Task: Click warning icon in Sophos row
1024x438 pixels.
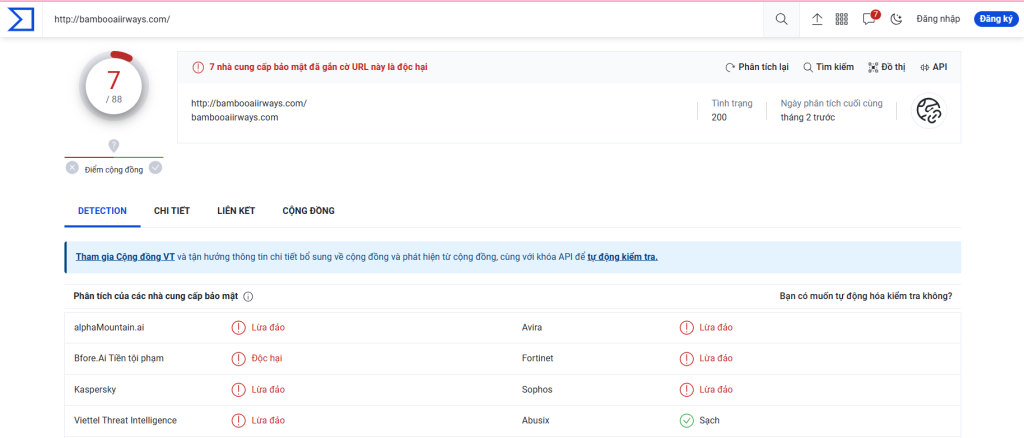Action: click(686, 390)
